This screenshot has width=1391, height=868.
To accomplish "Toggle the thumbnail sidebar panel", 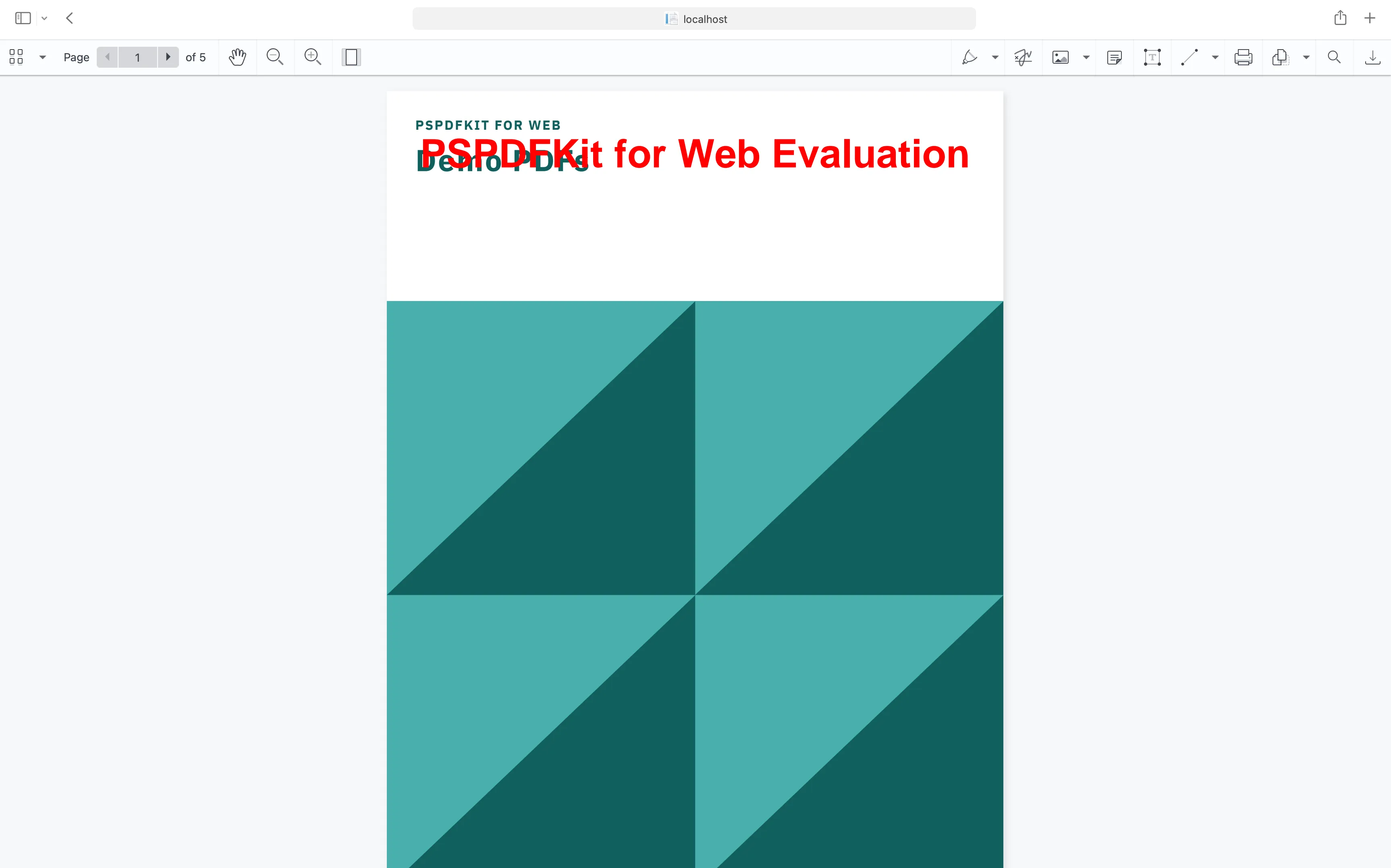I will coord(15,57).
